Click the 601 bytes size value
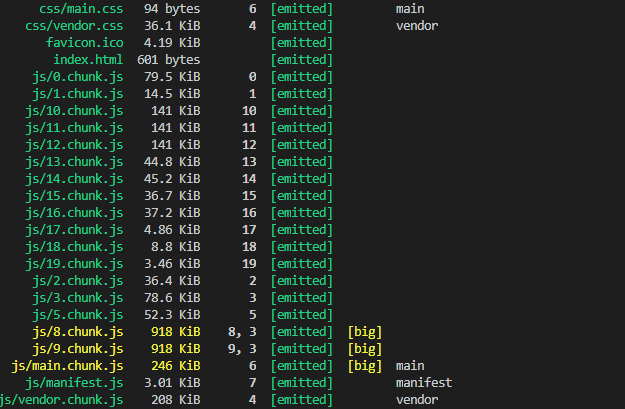625x409 pixels. 168,60
